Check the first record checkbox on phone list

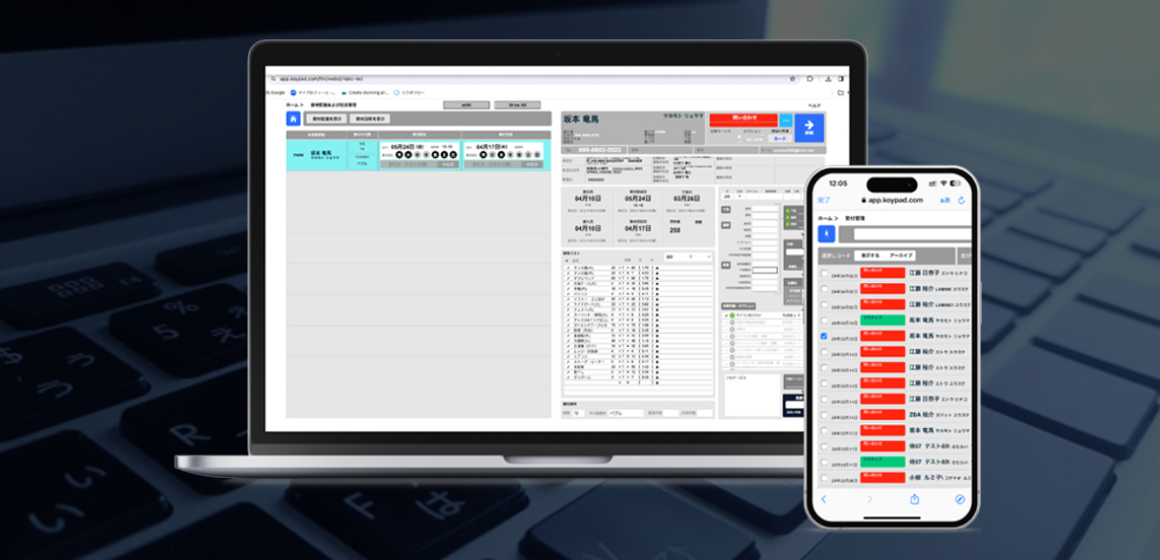823,273
